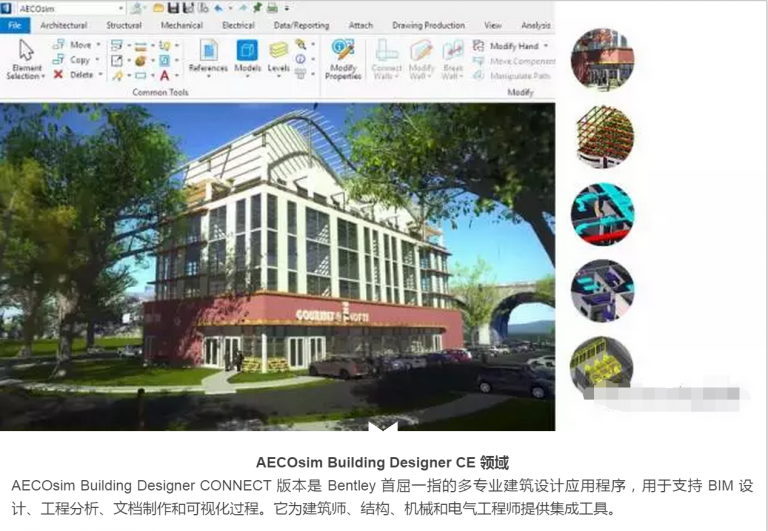Open the References tool
The height and width of the screenshot is (531, 768).
[208, 57]
